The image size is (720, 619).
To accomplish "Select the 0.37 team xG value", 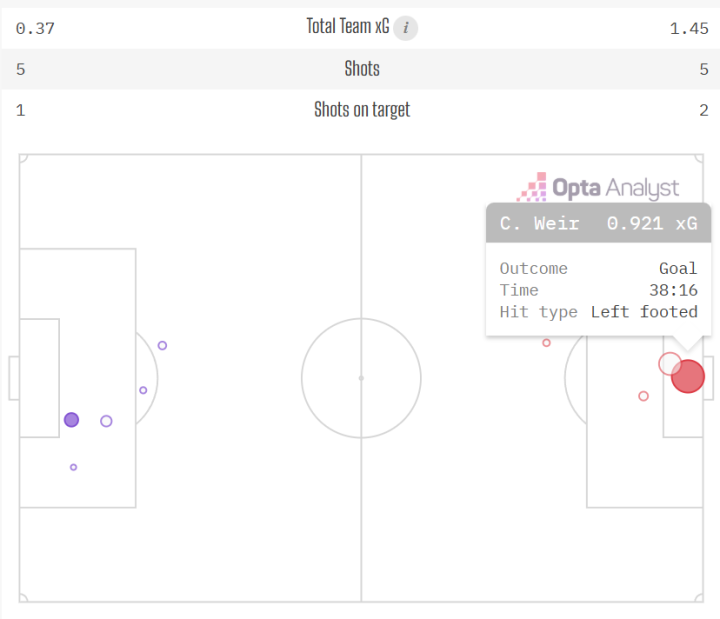I will 35,28.
